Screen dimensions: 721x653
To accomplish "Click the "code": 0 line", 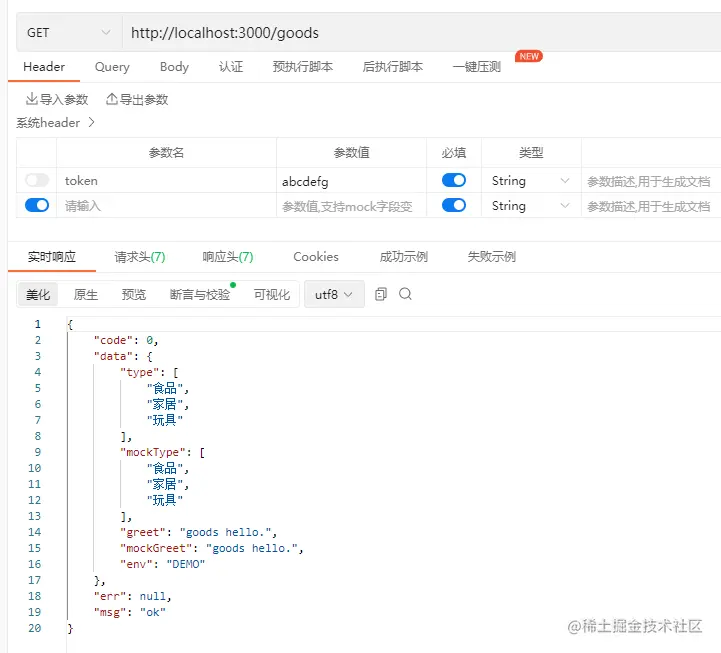I will pos(126,340).
